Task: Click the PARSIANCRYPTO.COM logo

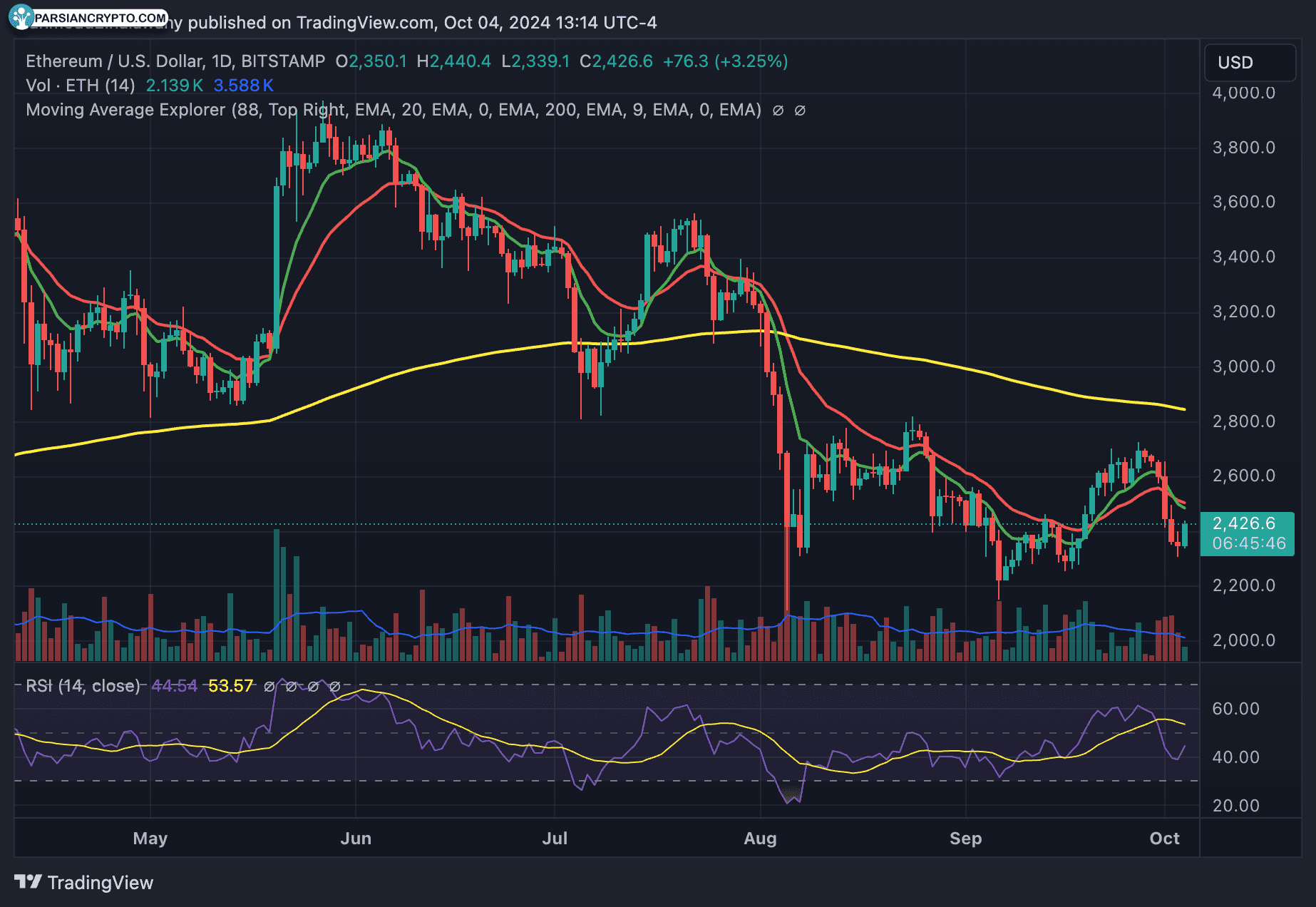Action: coord(89,18)
